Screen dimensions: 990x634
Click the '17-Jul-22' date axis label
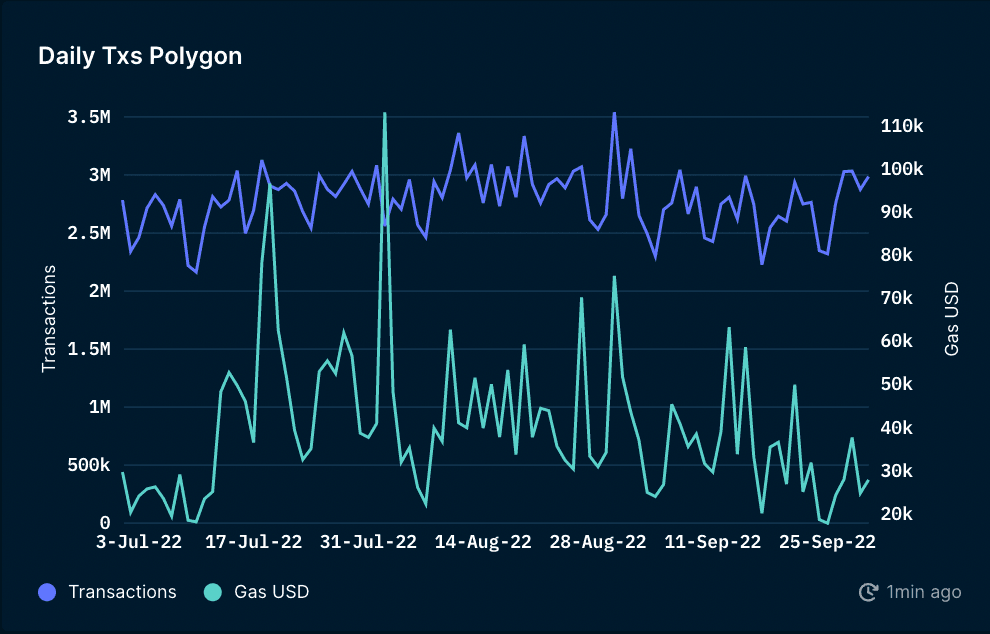pos(254,542)
